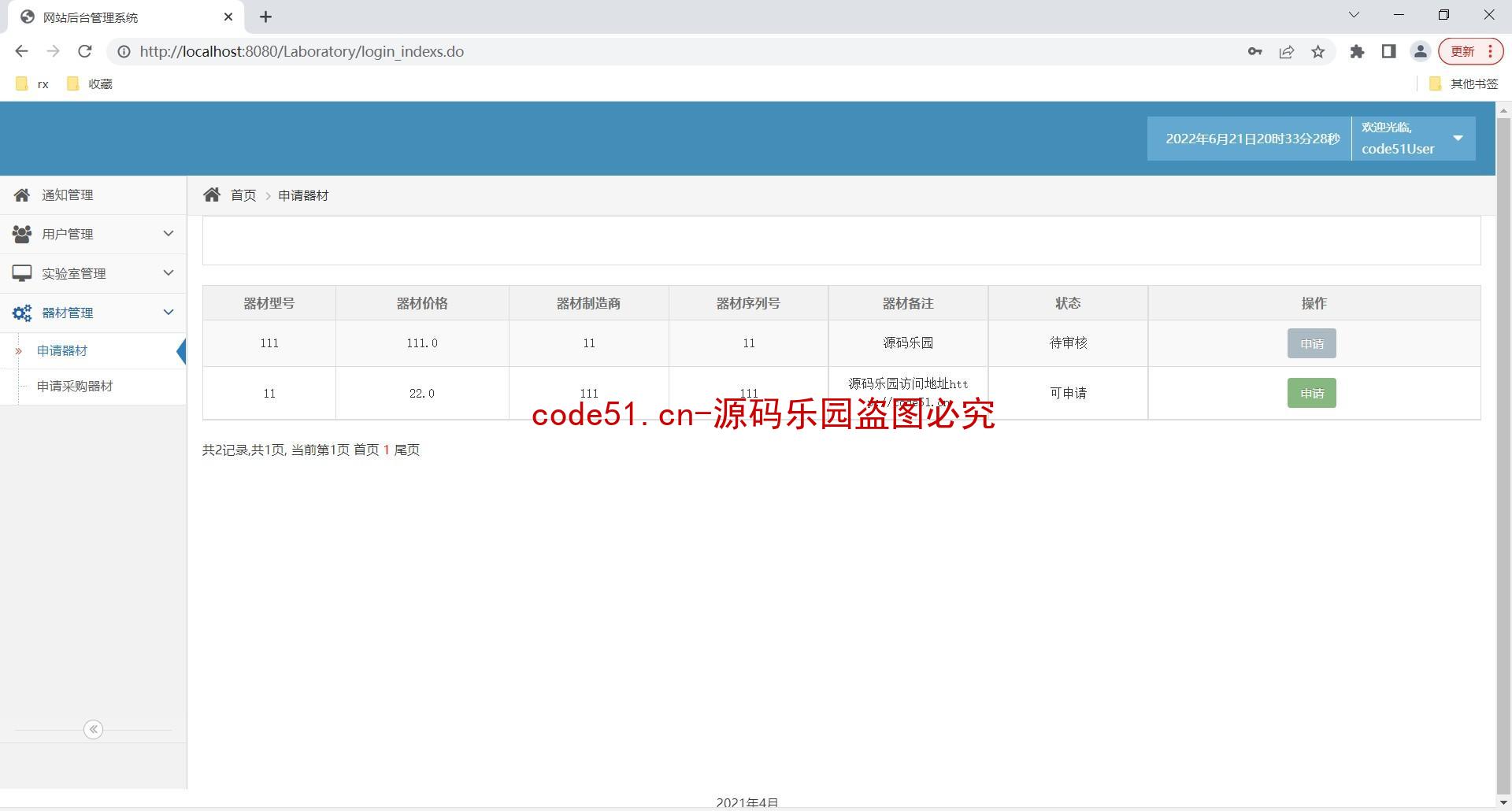
Task: Click the vertical scrollbar down arrow
Action: point(1503,802)
